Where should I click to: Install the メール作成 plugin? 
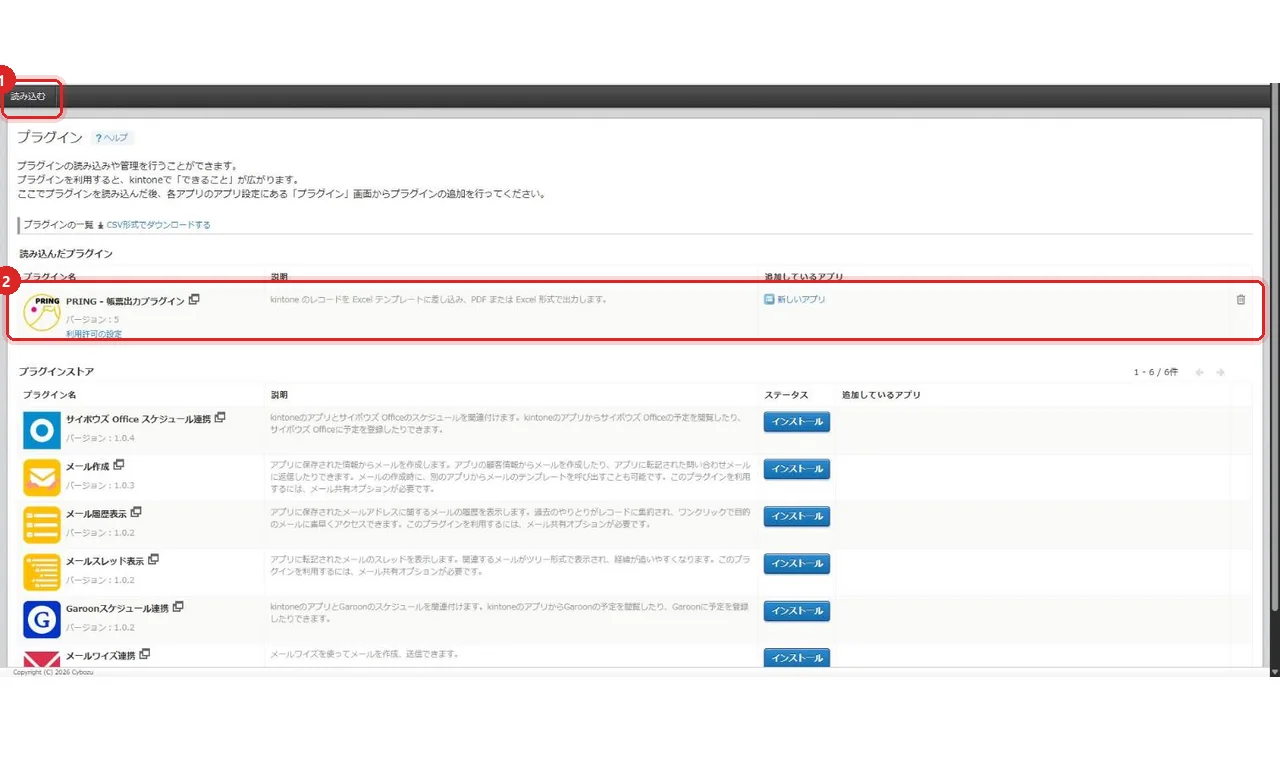pos(797,469)
